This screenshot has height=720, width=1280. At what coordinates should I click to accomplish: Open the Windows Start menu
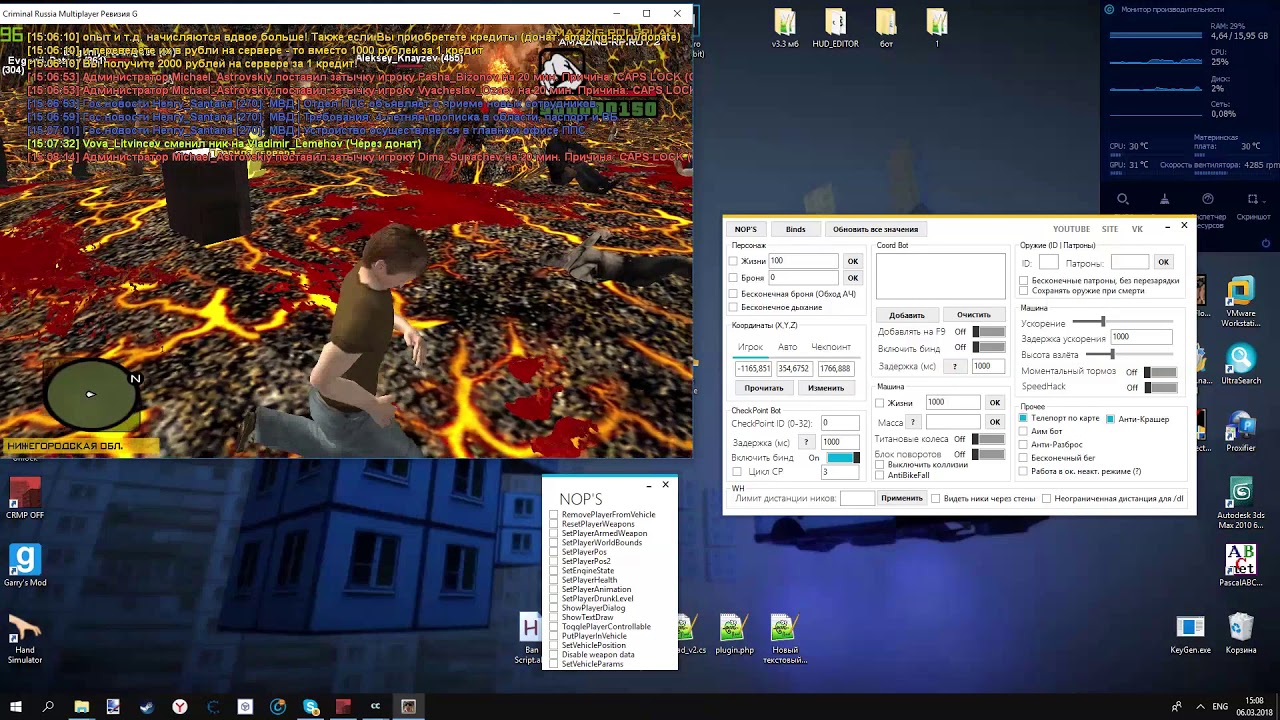[x=16, y=706]
